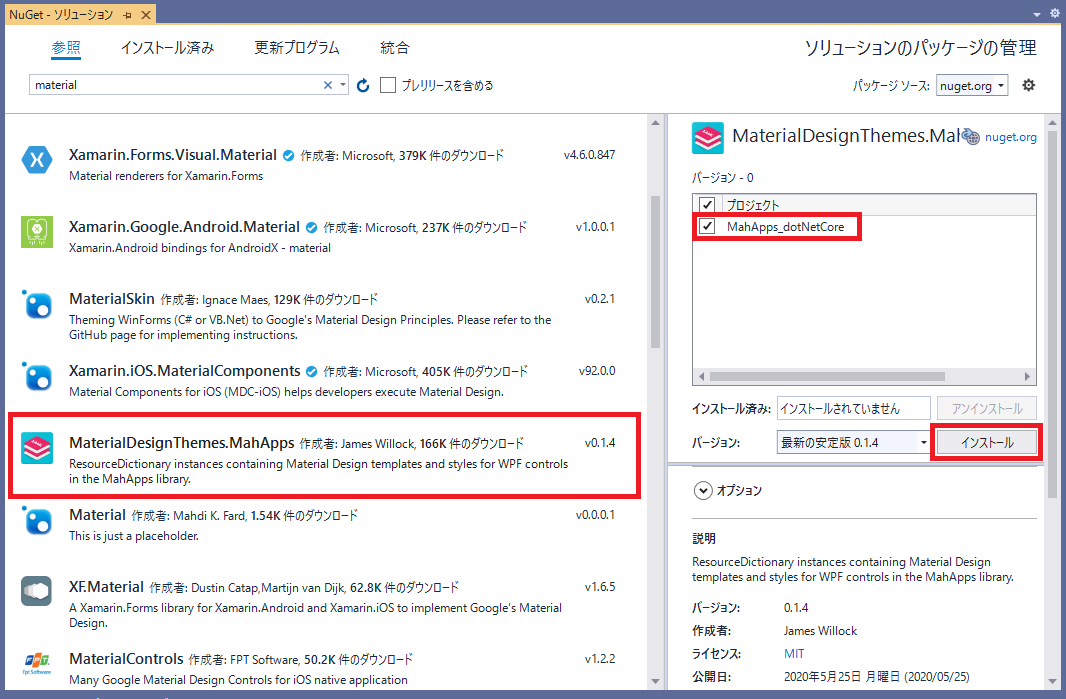The height and width of the screenshot is (699, 1066).
Task: Click the MaterialSkin package icon
Action: click(37, 305)
